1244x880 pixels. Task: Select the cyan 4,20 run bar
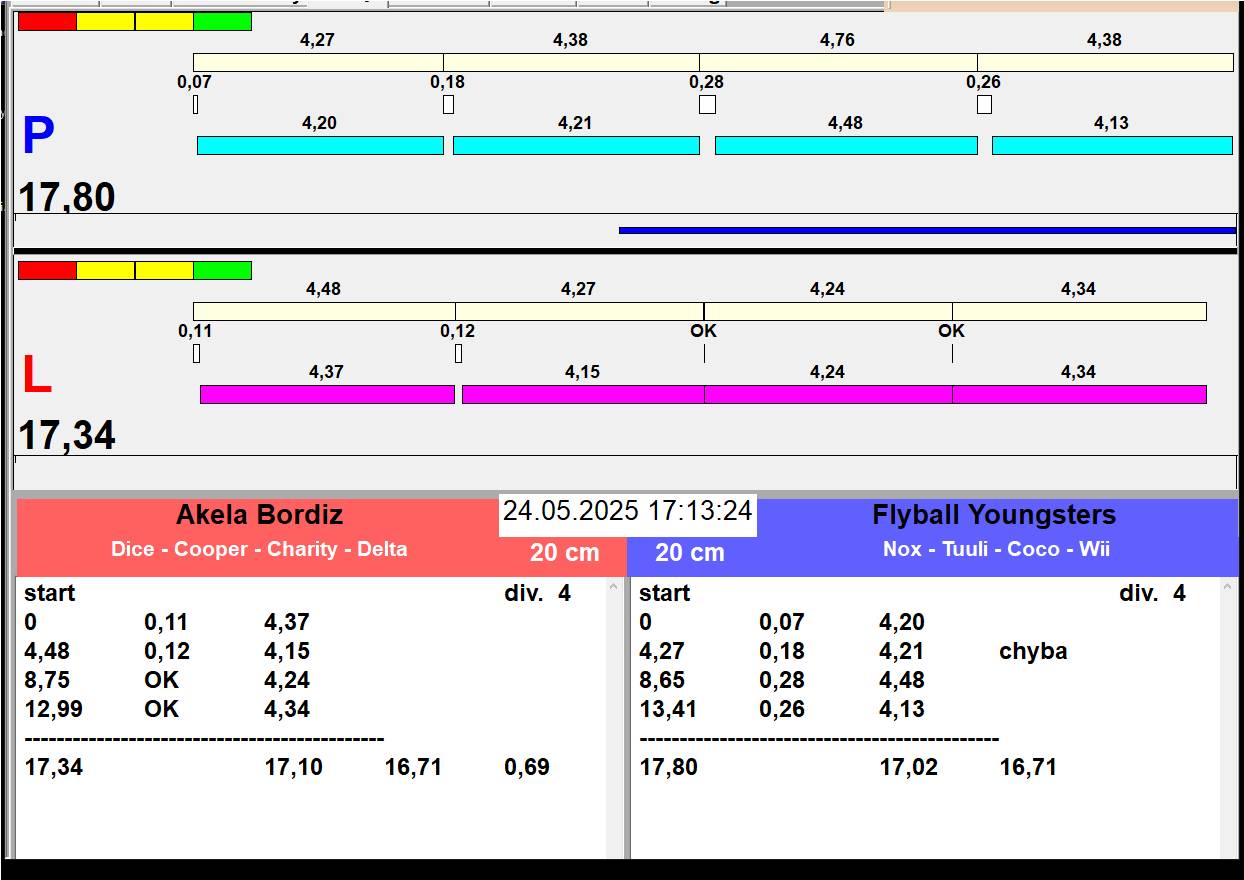coord(320,146)
